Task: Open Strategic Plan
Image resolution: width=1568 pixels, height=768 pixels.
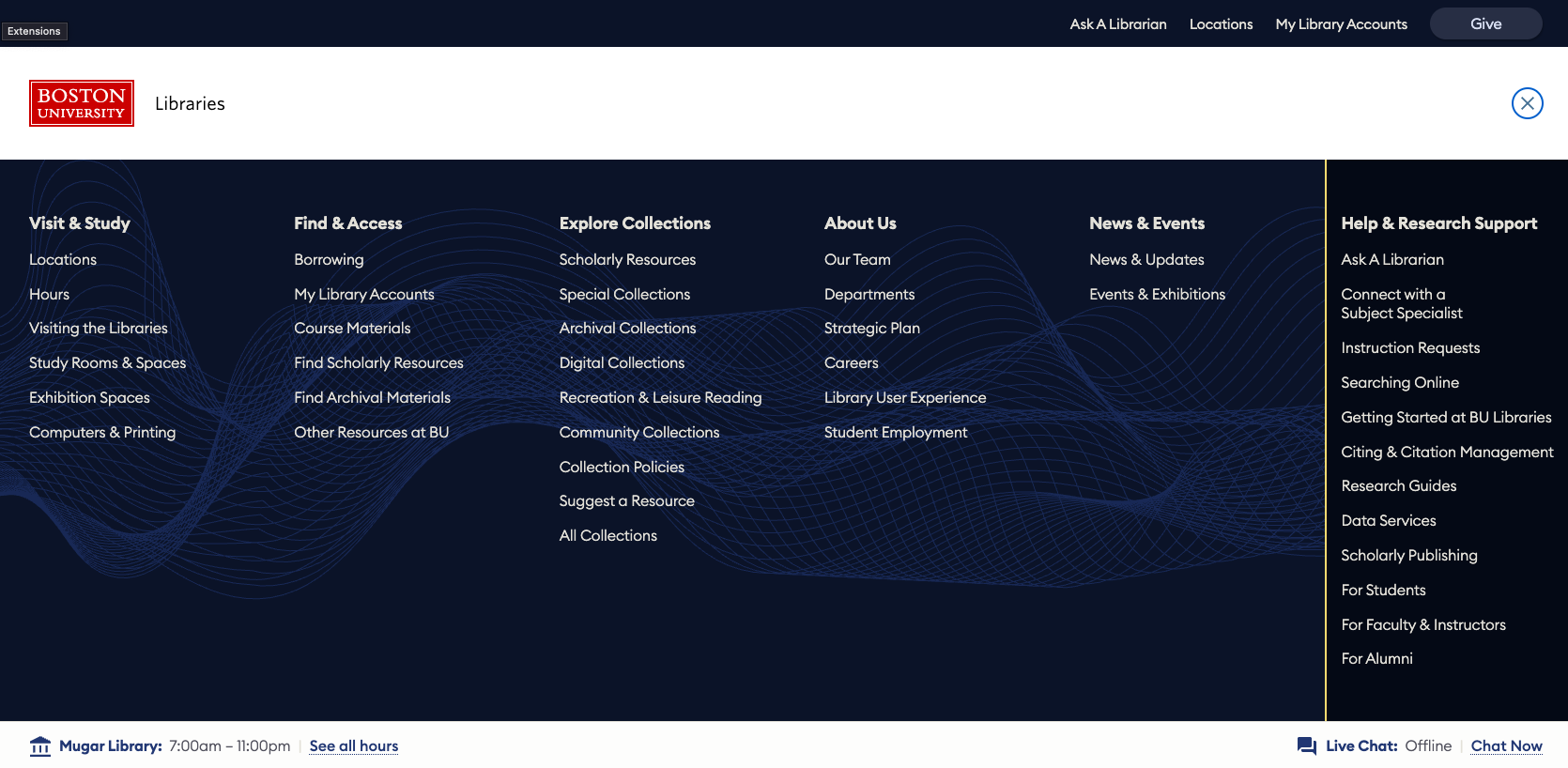Action: 872,328
